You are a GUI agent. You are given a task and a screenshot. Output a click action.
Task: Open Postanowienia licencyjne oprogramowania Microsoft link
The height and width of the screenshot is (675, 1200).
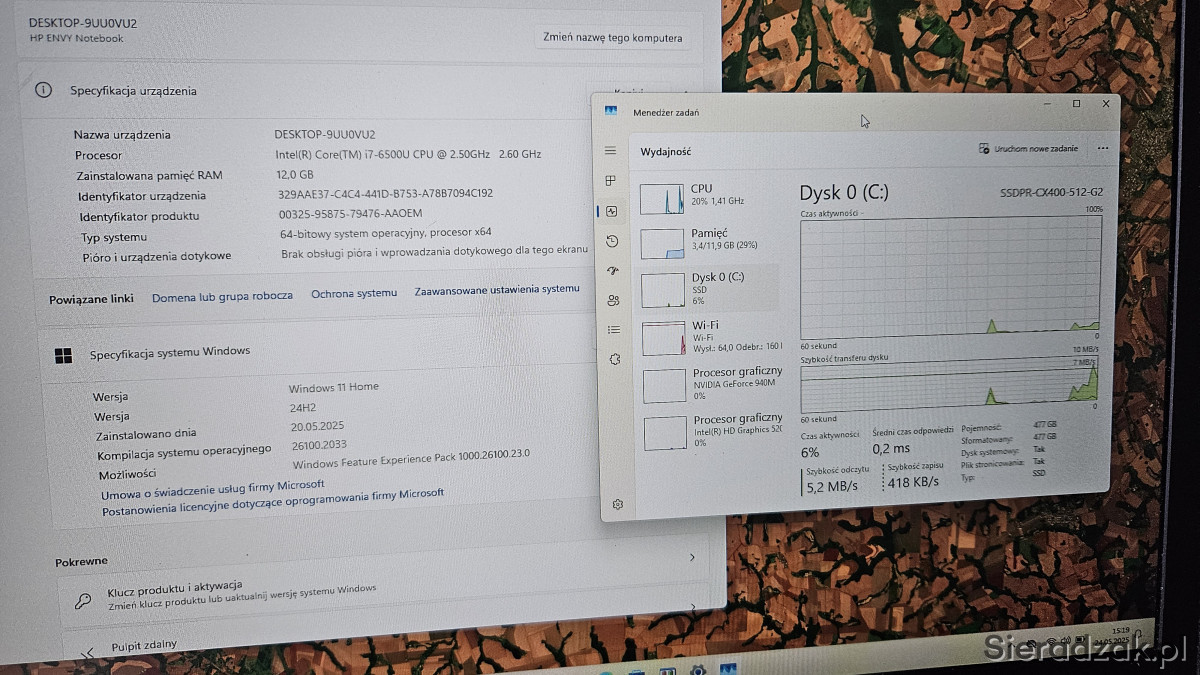tap(273, 502)
